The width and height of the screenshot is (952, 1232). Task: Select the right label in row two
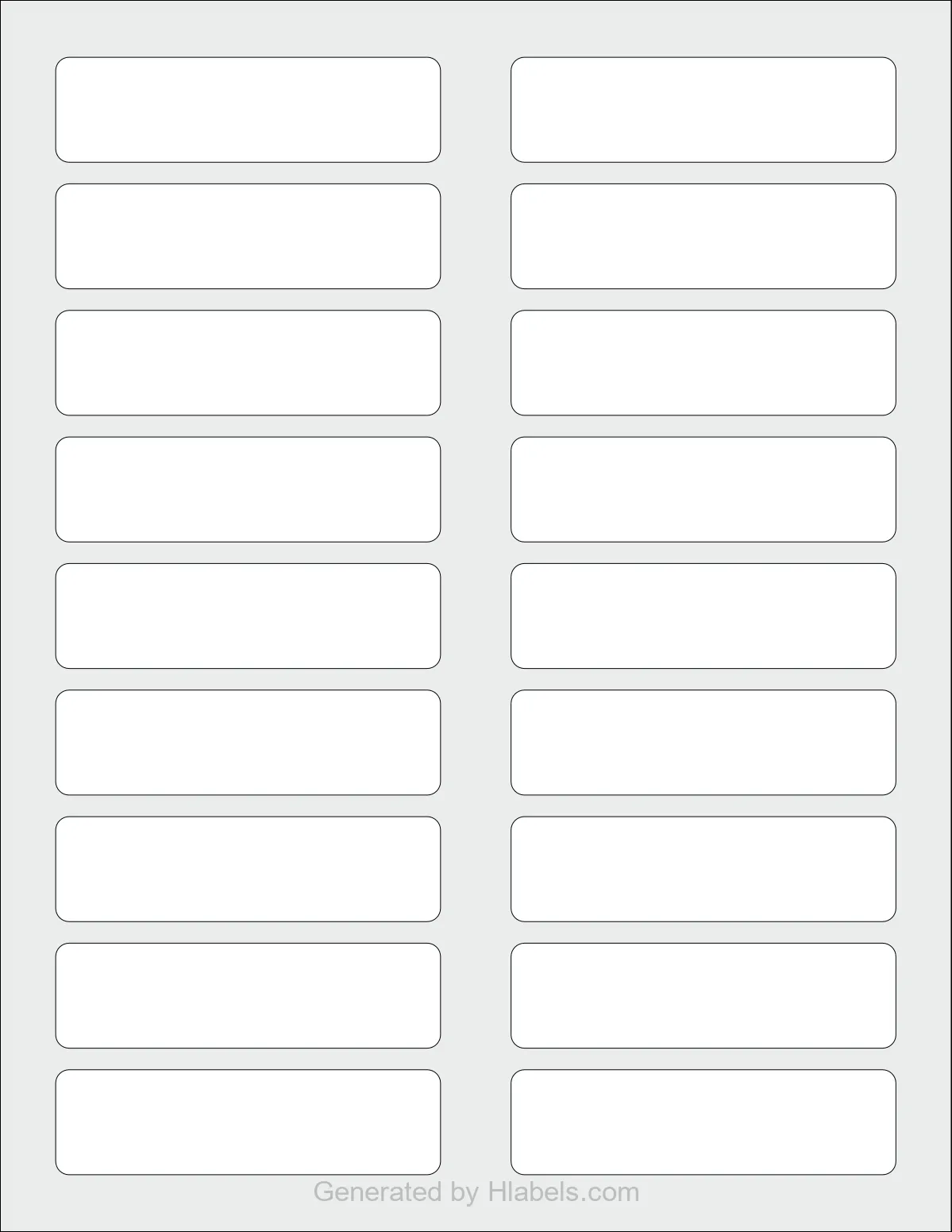703,236
